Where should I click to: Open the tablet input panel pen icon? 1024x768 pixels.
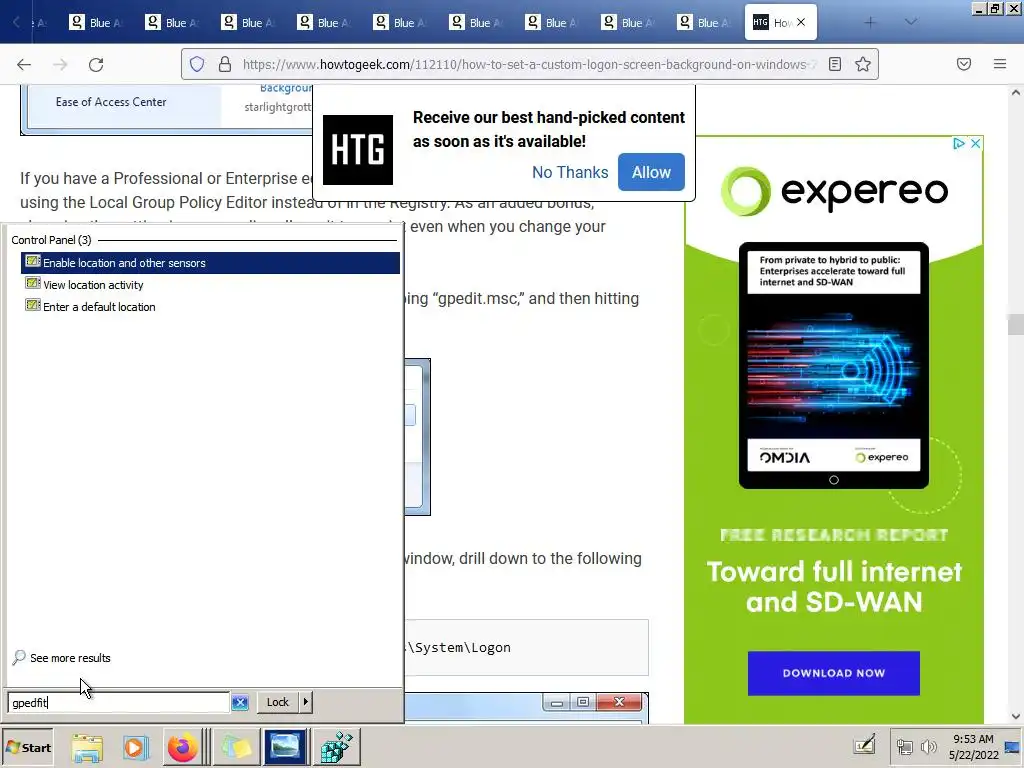tap(865, 745)
